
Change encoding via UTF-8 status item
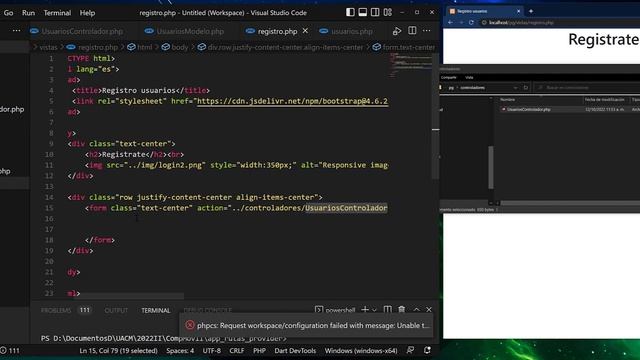[212, 351]
